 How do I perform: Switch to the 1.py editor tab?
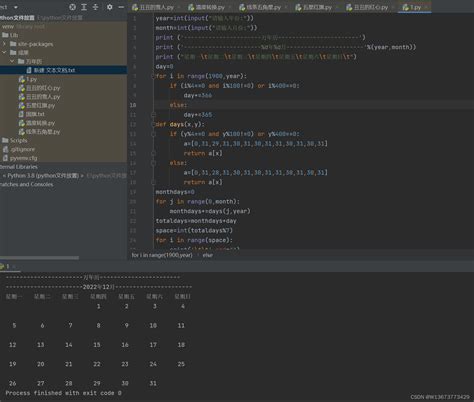click(412, 7)
